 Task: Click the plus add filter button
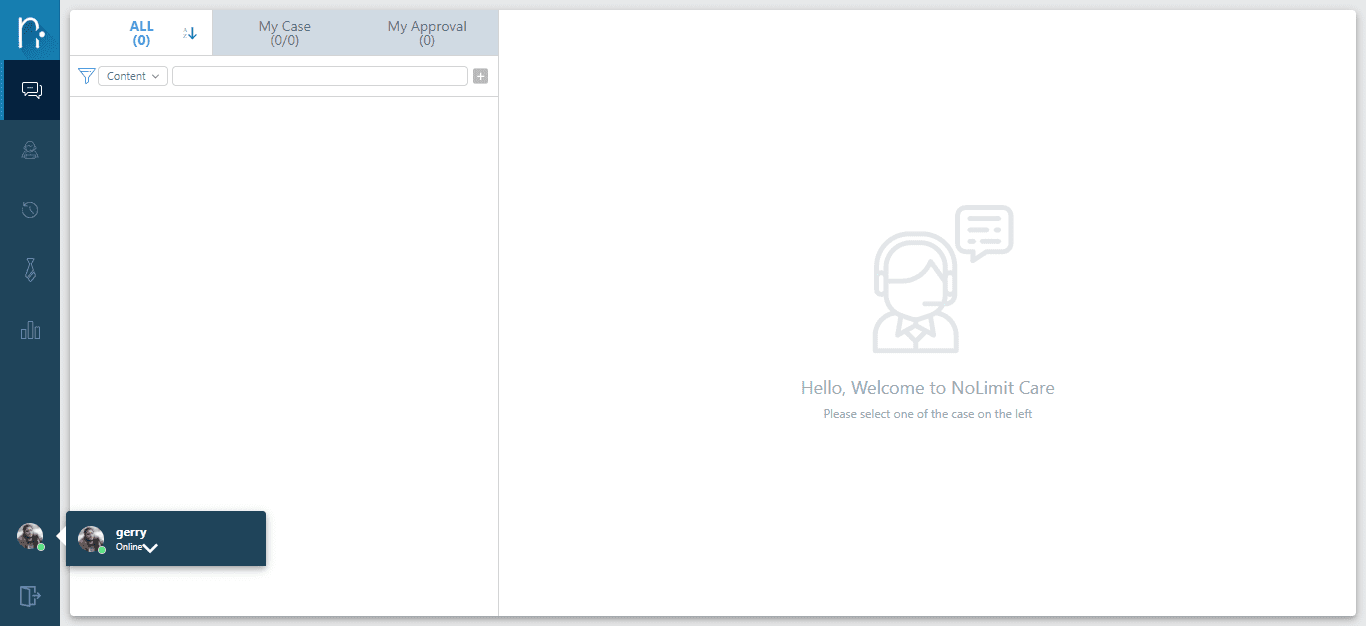481,76
